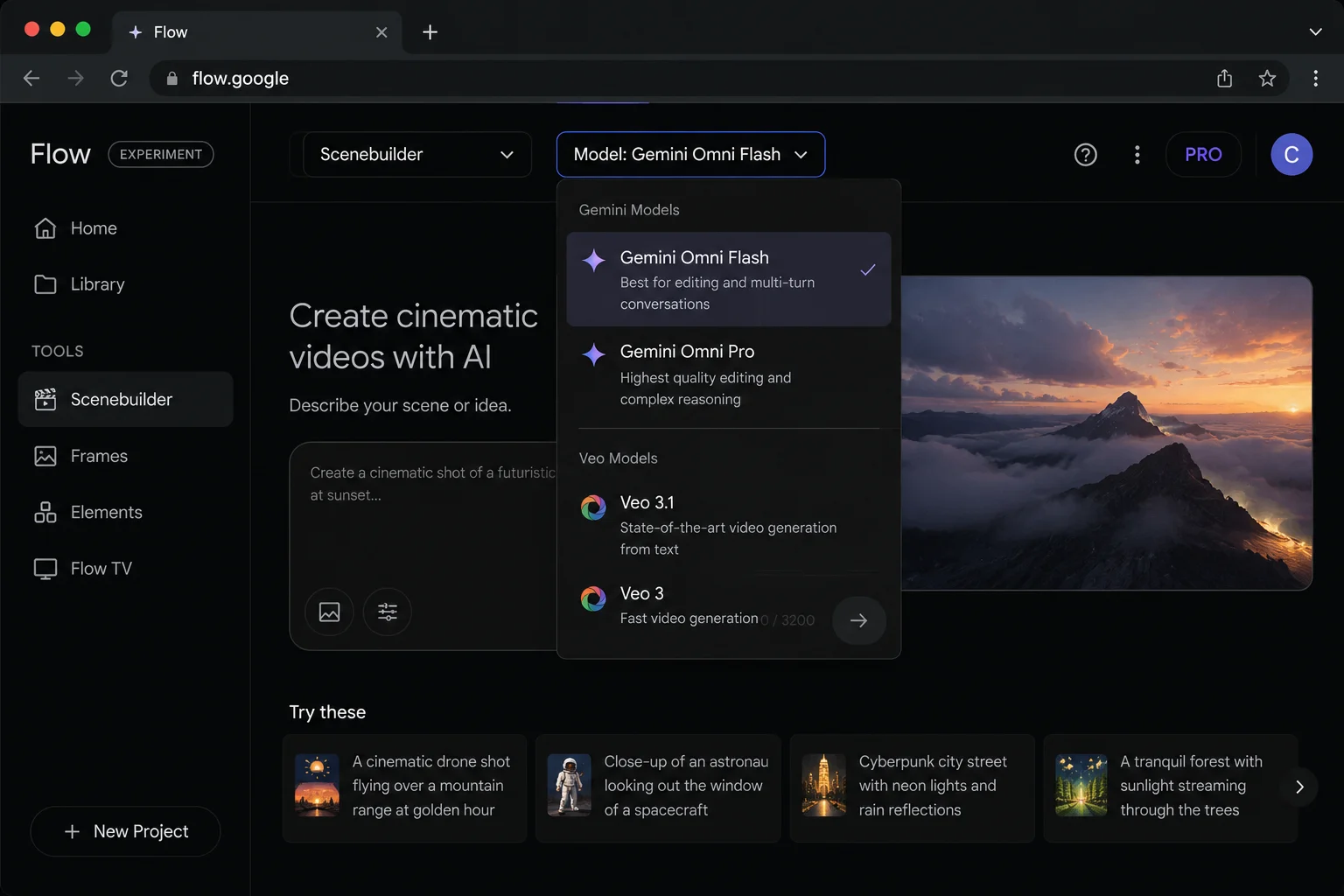The image size is (1344, 896).
Task: Click the cyberpunk street thumbnail image
Action: (823, 785)
